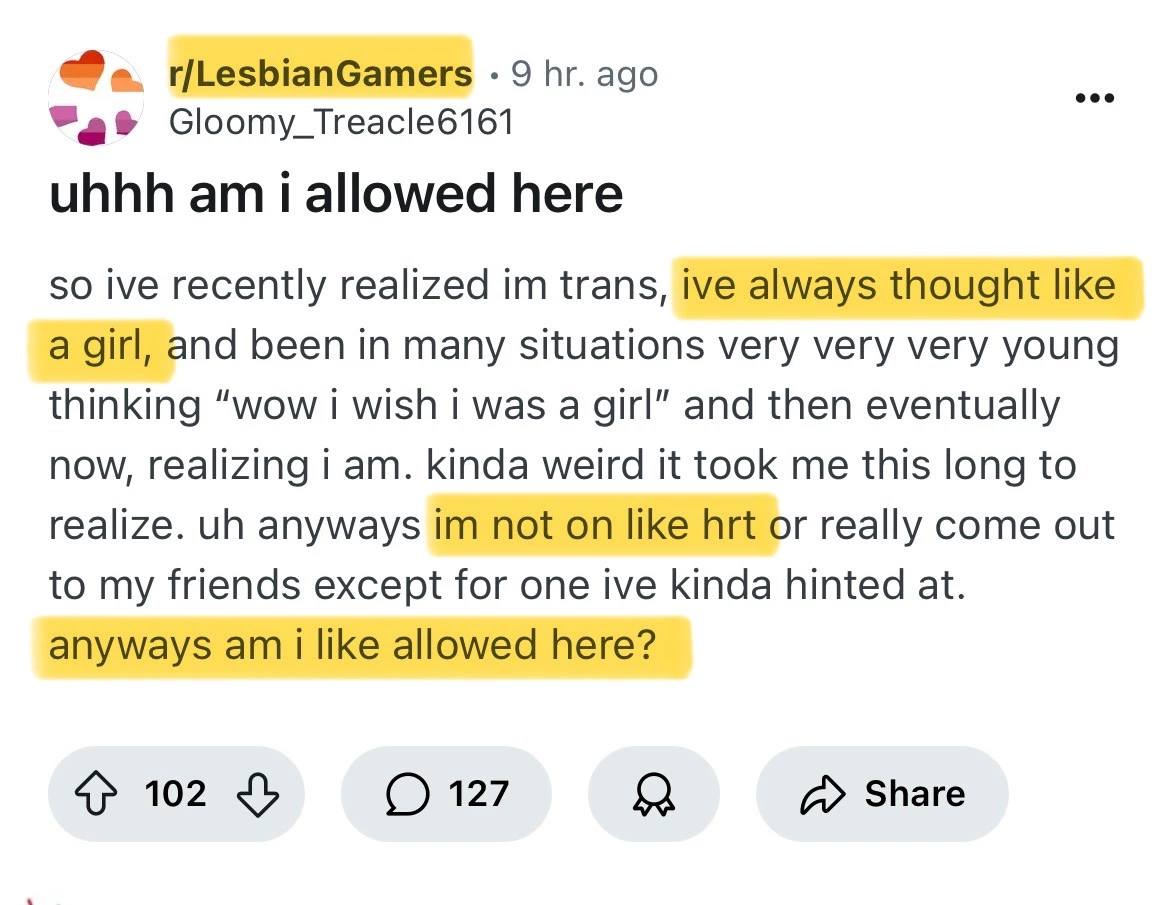Upvote the post with the up arrow

[x=100, y=794]
